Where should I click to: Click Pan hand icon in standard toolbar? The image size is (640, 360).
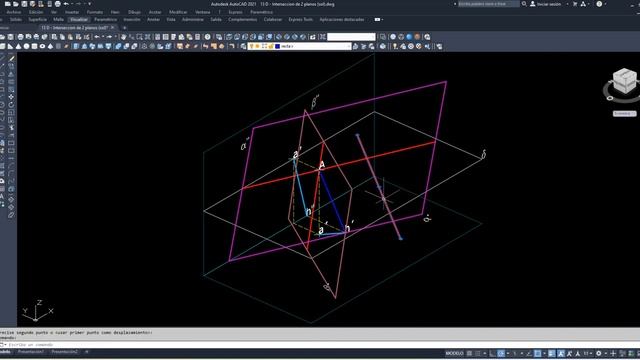click(x=124, y=37)
